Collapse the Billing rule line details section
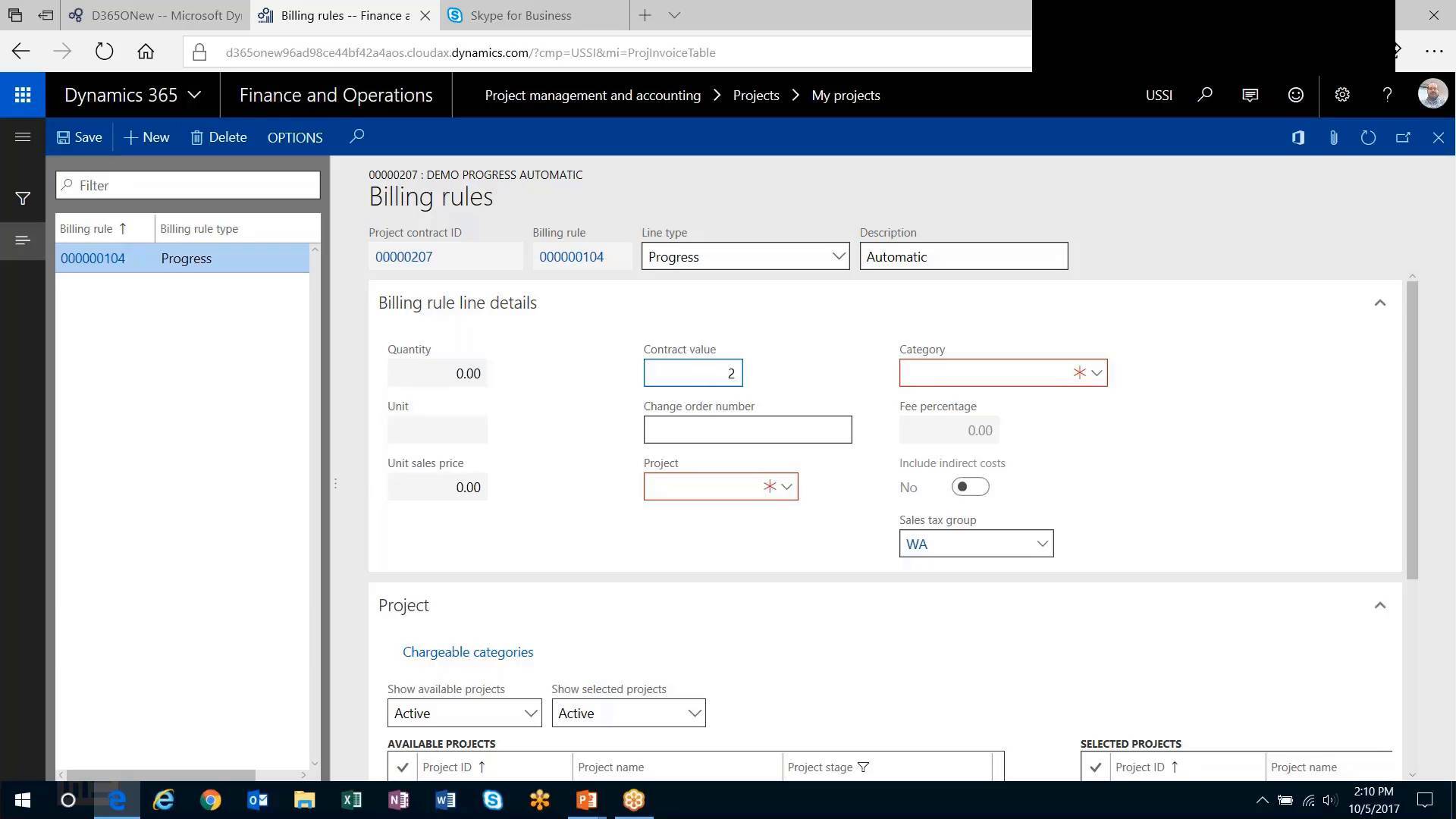 click(x=1380, y=303)
